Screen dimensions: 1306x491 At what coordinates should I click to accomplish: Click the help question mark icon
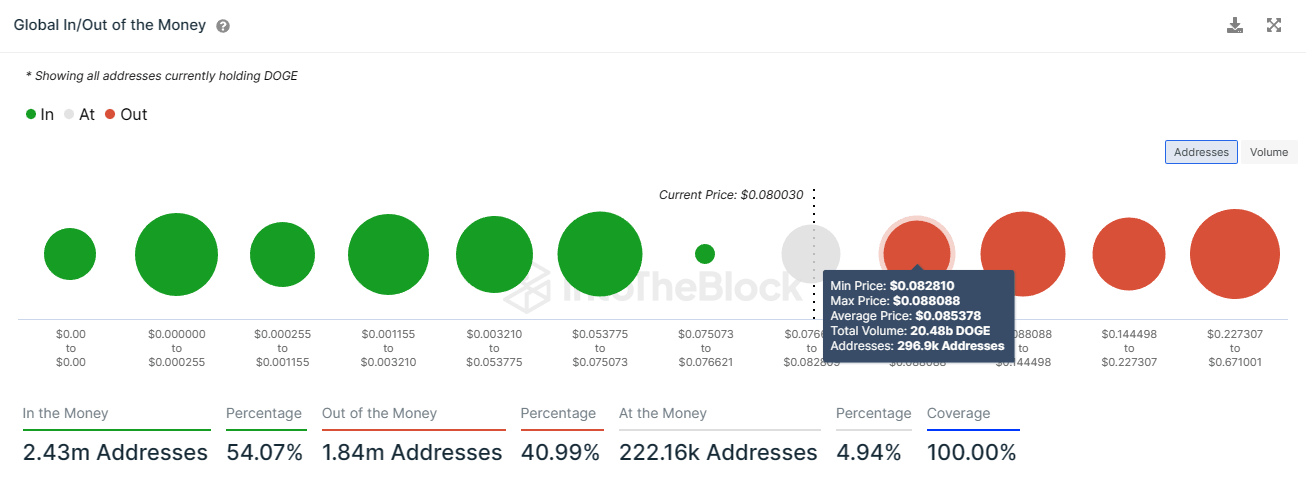pos(223,26)
